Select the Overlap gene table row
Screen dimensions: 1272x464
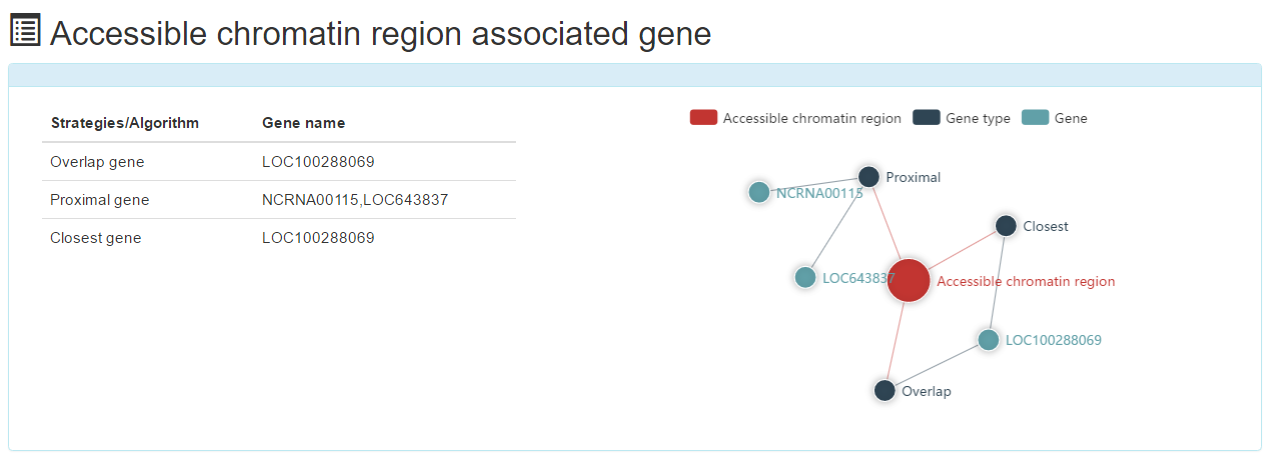(x=279, y=162)
